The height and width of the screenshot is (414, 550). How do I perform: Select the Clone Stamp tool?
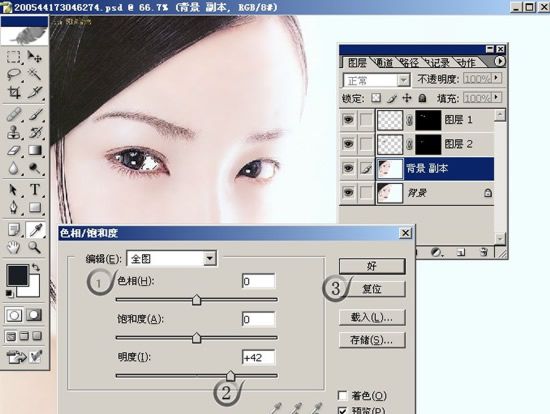14,133
